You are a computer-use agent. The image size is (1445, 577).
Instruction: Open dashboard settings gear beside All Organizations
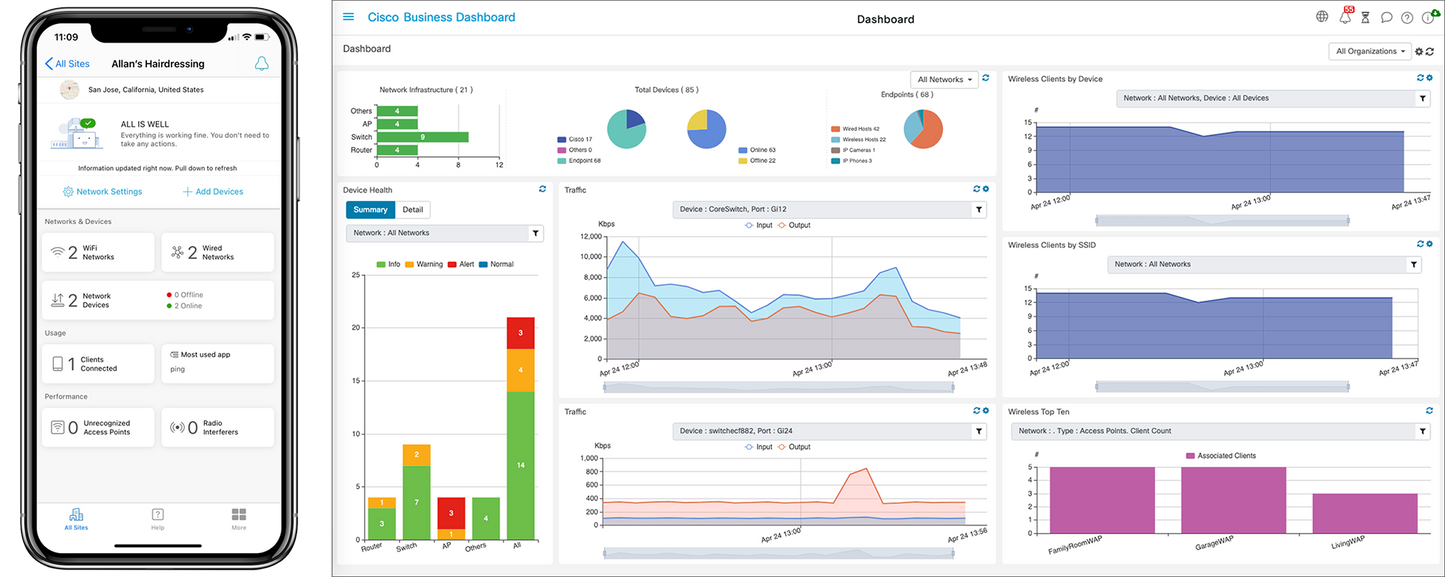(1419, 51)
